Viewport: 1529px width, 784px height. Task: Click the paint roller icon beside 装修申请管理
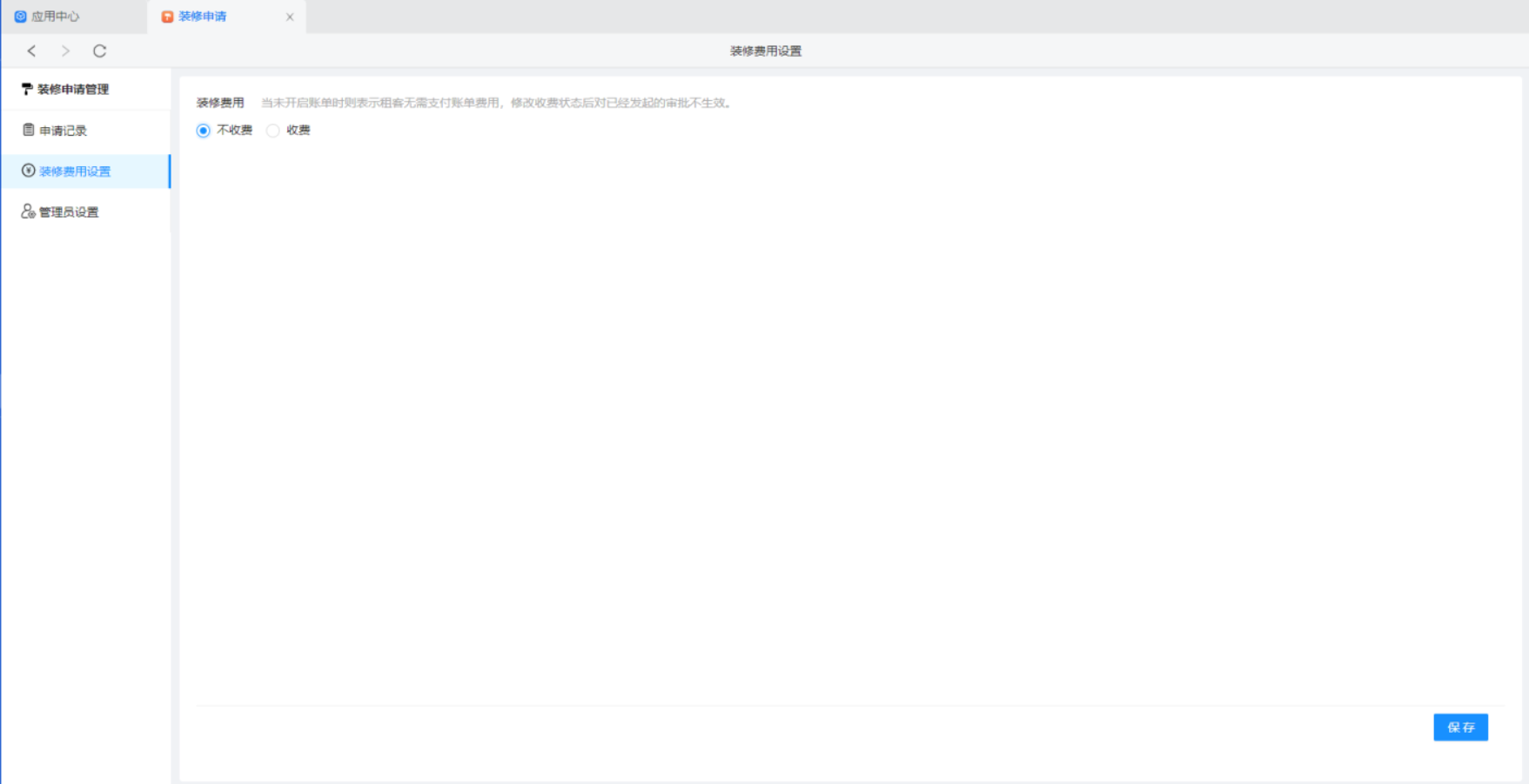pyautogui.click(x=27, y=89)
